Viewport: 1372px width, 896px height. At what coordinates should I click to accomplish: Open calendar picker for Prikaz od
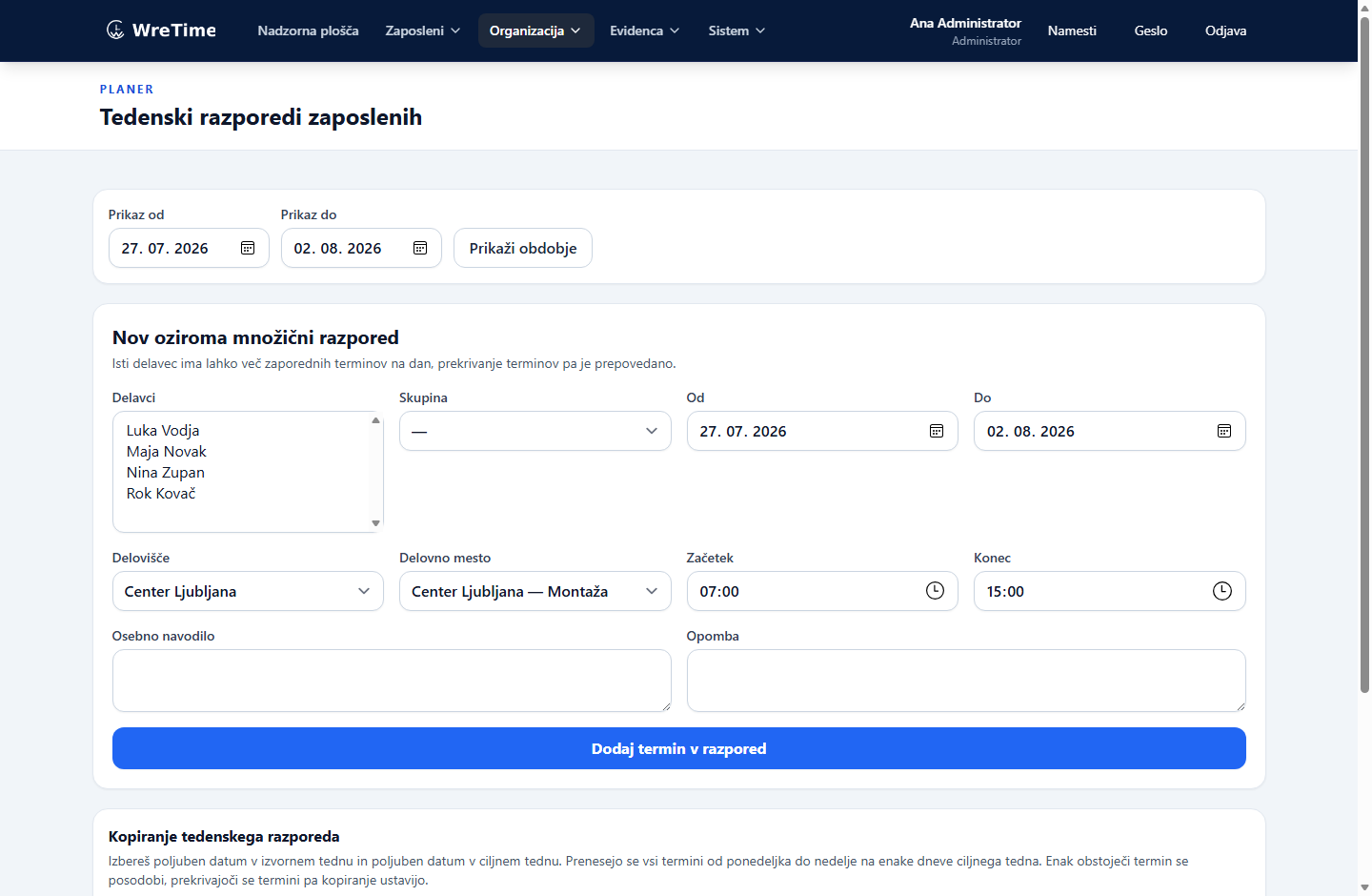point(248,248)
